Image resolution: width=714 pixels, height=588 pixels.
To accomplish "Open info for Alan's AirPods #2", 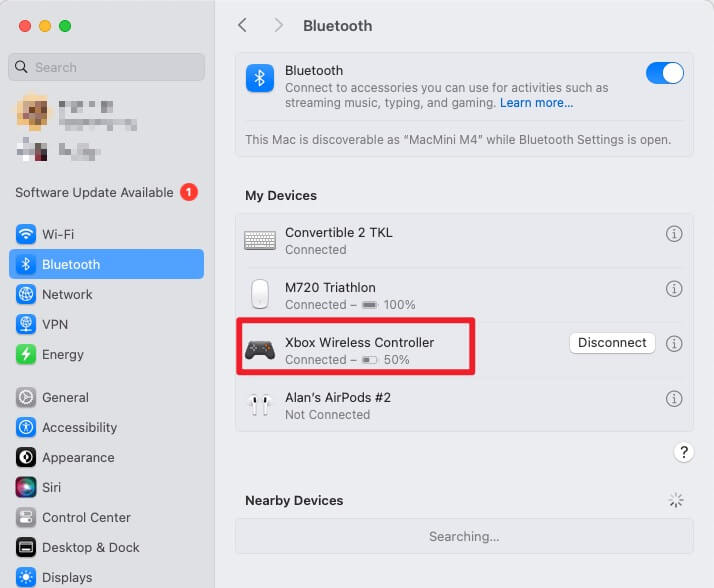I will coord(674,399).
